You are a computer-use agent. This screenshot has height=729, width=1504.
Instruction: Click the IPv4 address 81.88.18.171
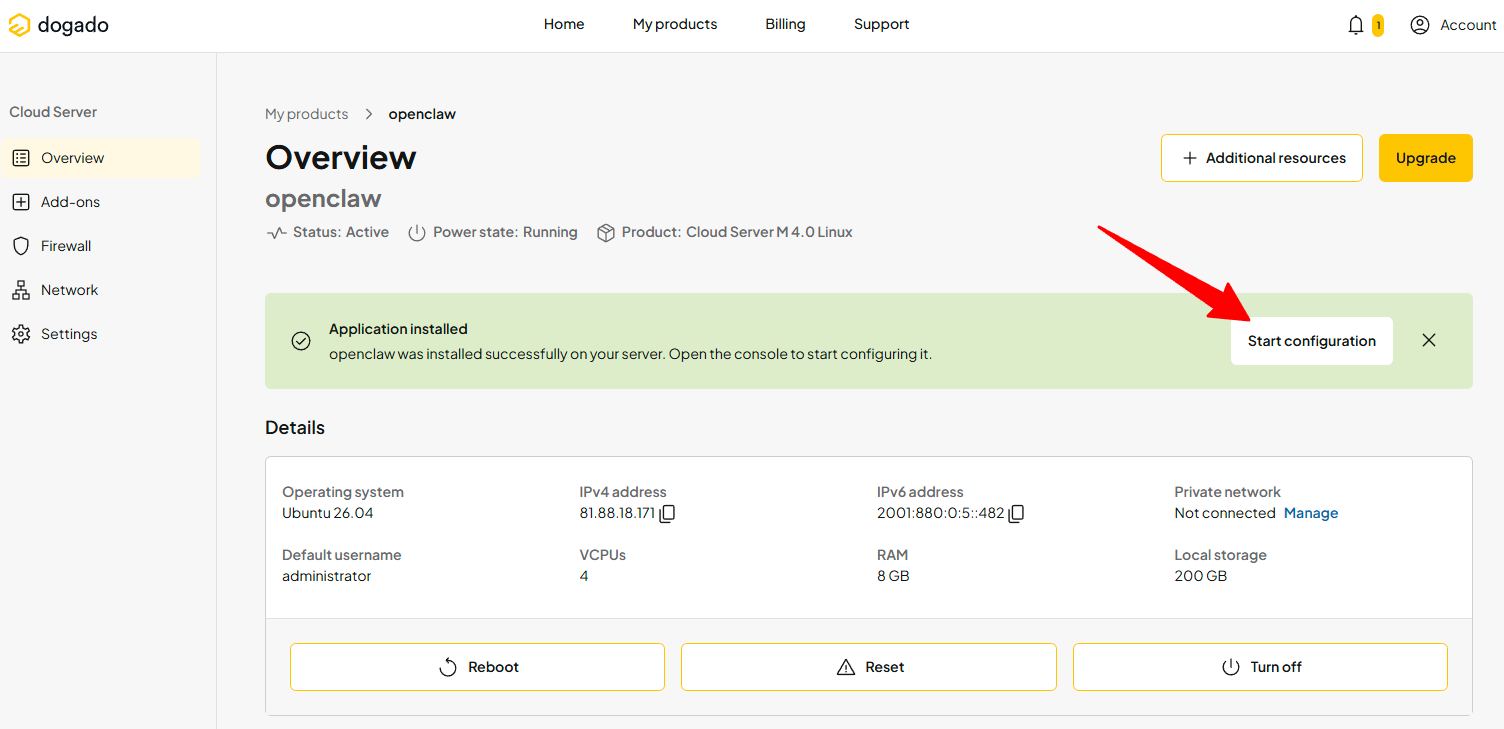pos(617,513)
